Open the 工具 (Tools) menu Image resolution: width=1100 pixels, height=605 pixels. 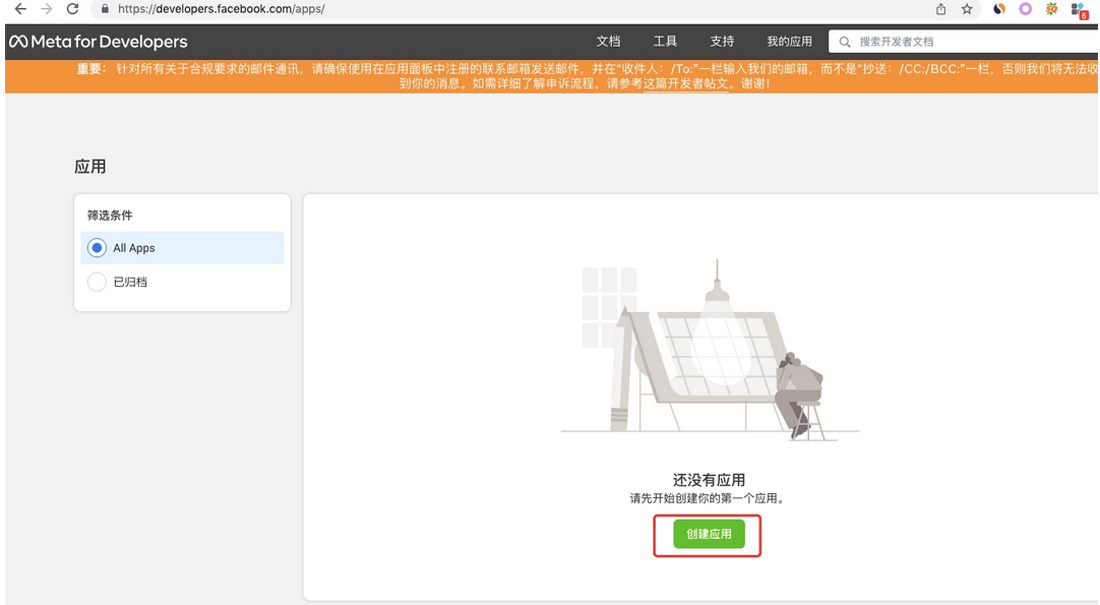tap(665, 42)
